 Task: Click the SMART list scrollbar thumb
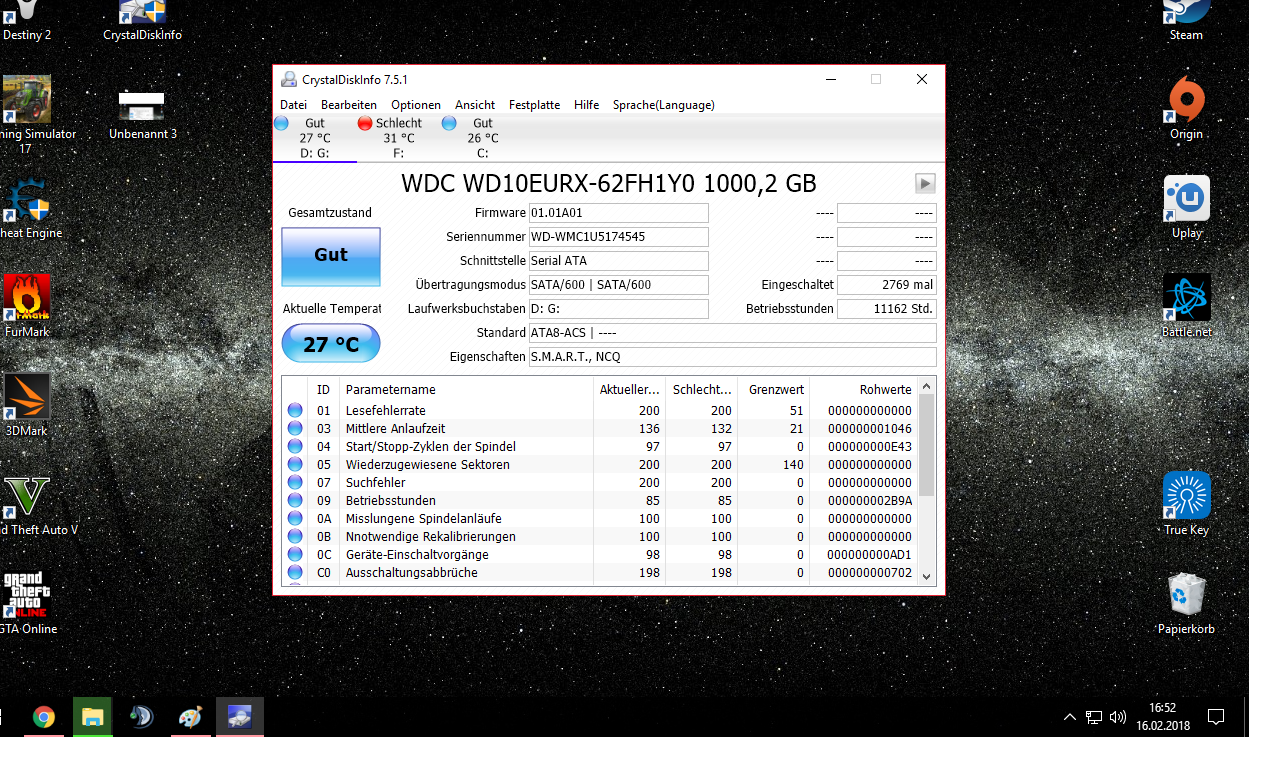(926, 445)
